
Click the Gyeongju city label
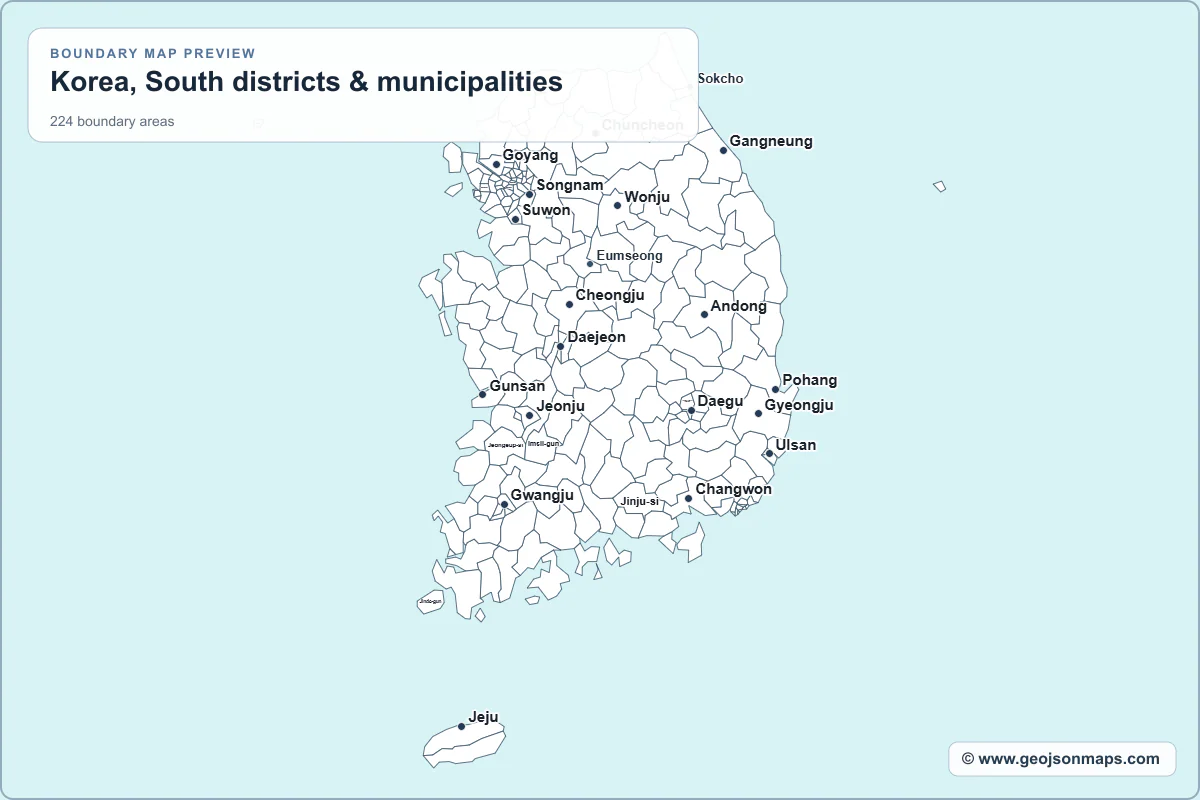pos(798,405)
